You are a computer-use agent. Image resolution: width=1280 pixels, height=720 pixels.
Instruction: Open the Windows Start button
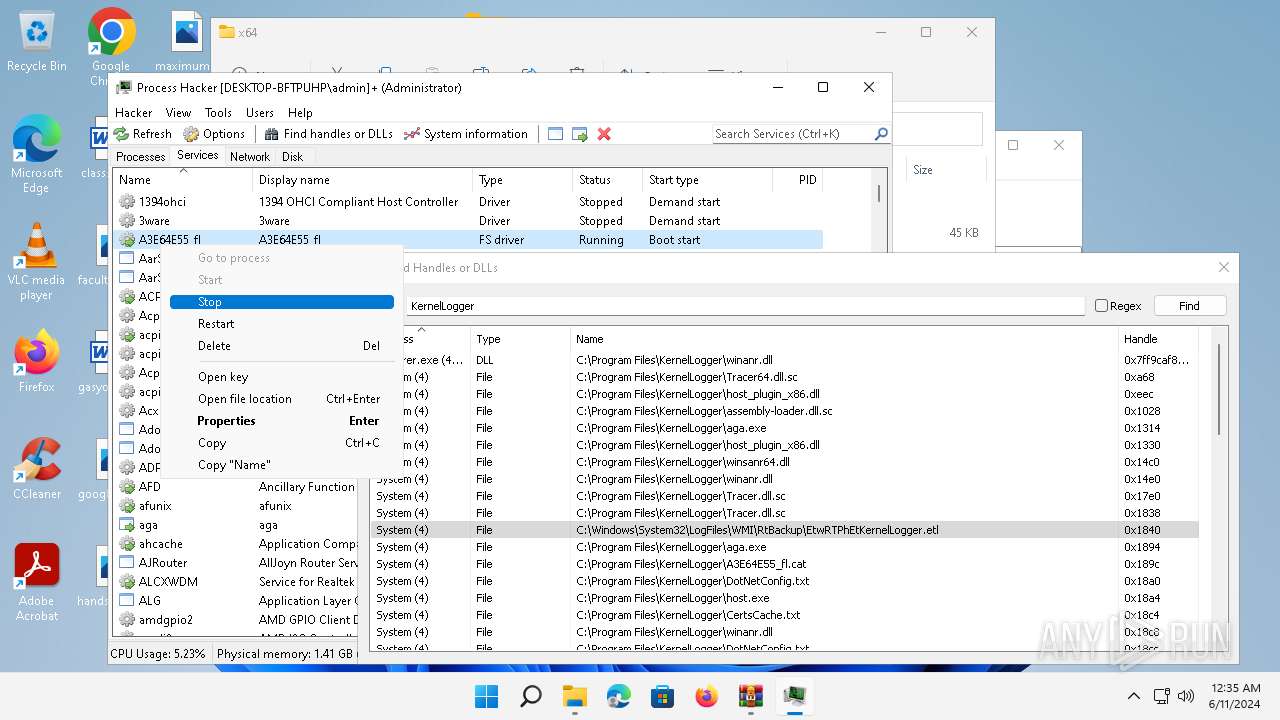click(487, 696)
